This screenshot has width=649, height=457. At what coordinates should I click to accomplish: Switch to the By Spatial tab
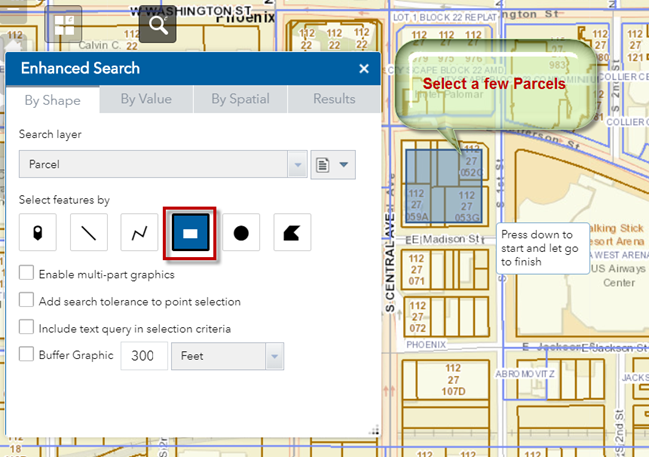240,99
